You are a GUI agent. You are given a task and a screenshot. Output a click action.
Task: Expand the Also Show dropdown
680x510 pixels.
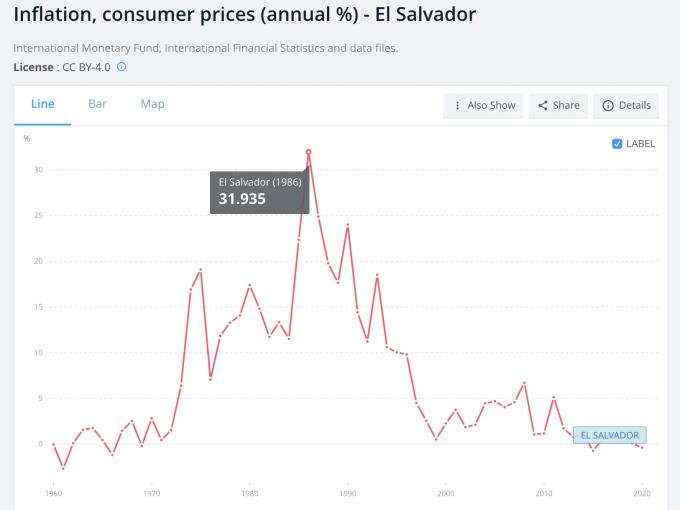483,105
